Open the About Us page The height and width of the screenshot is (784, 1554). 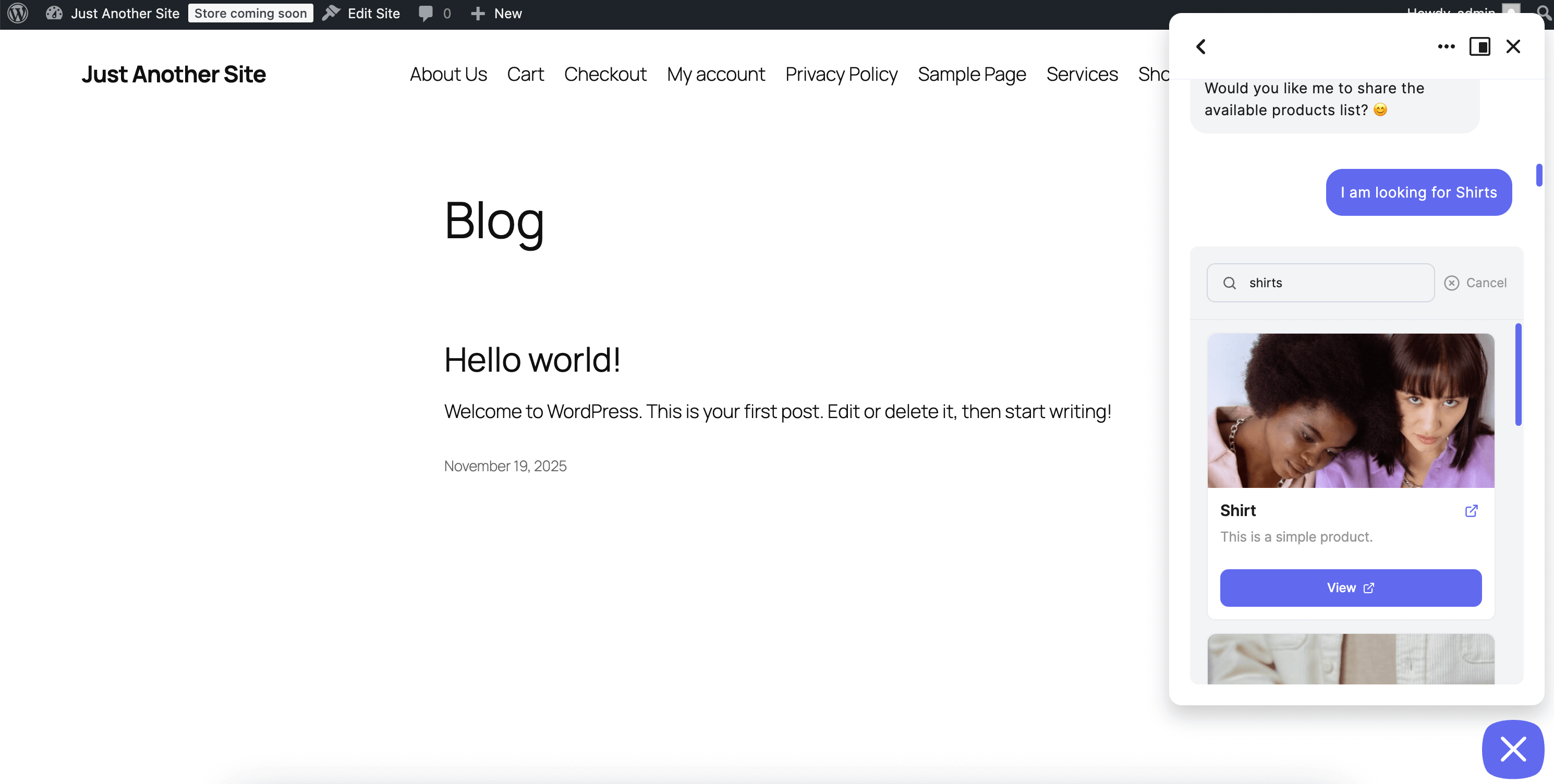(448, 74)
